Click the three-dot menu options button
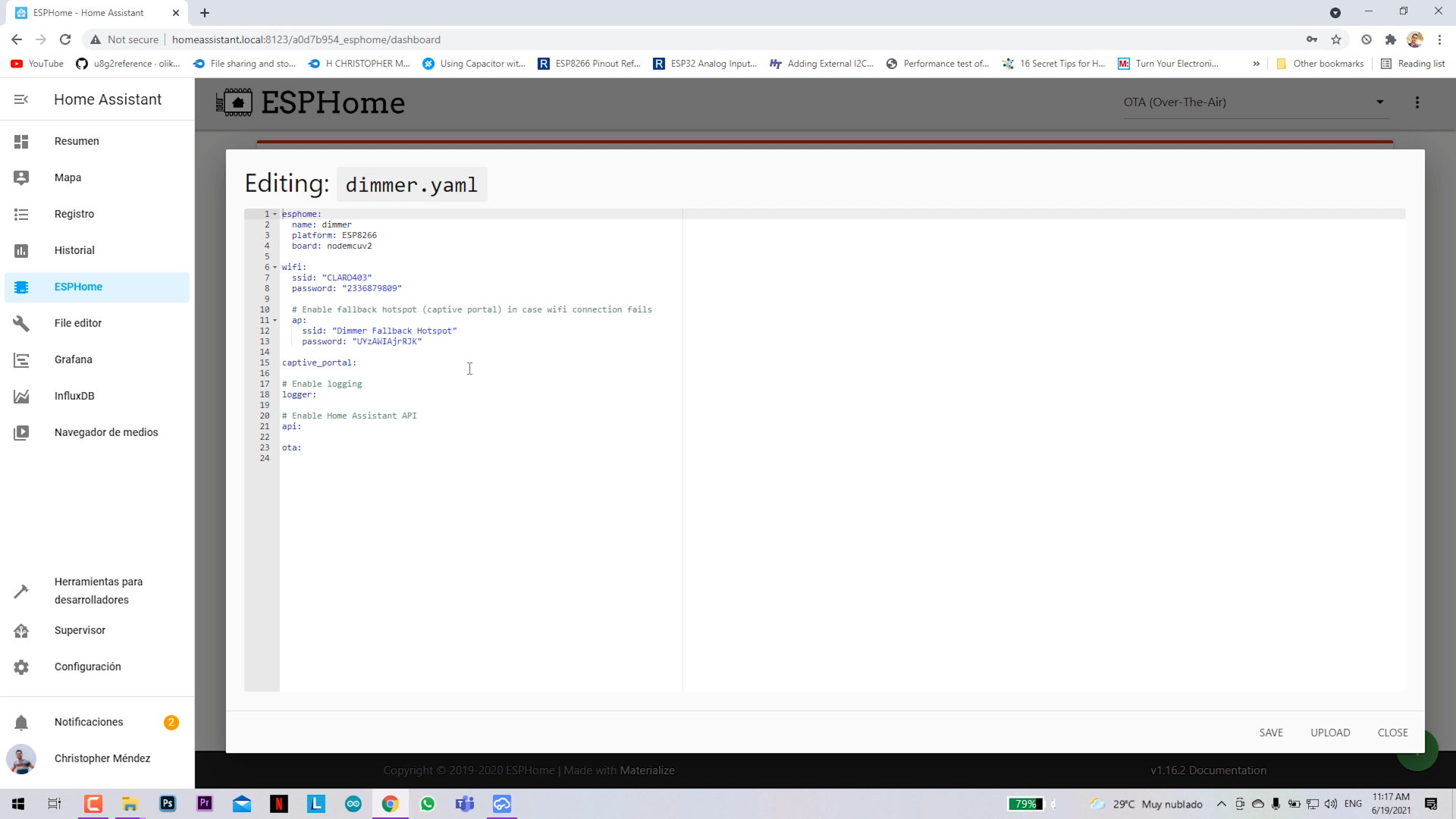Image resolution: width=1456 pixels, height=819 pixels. [1419, 102]
